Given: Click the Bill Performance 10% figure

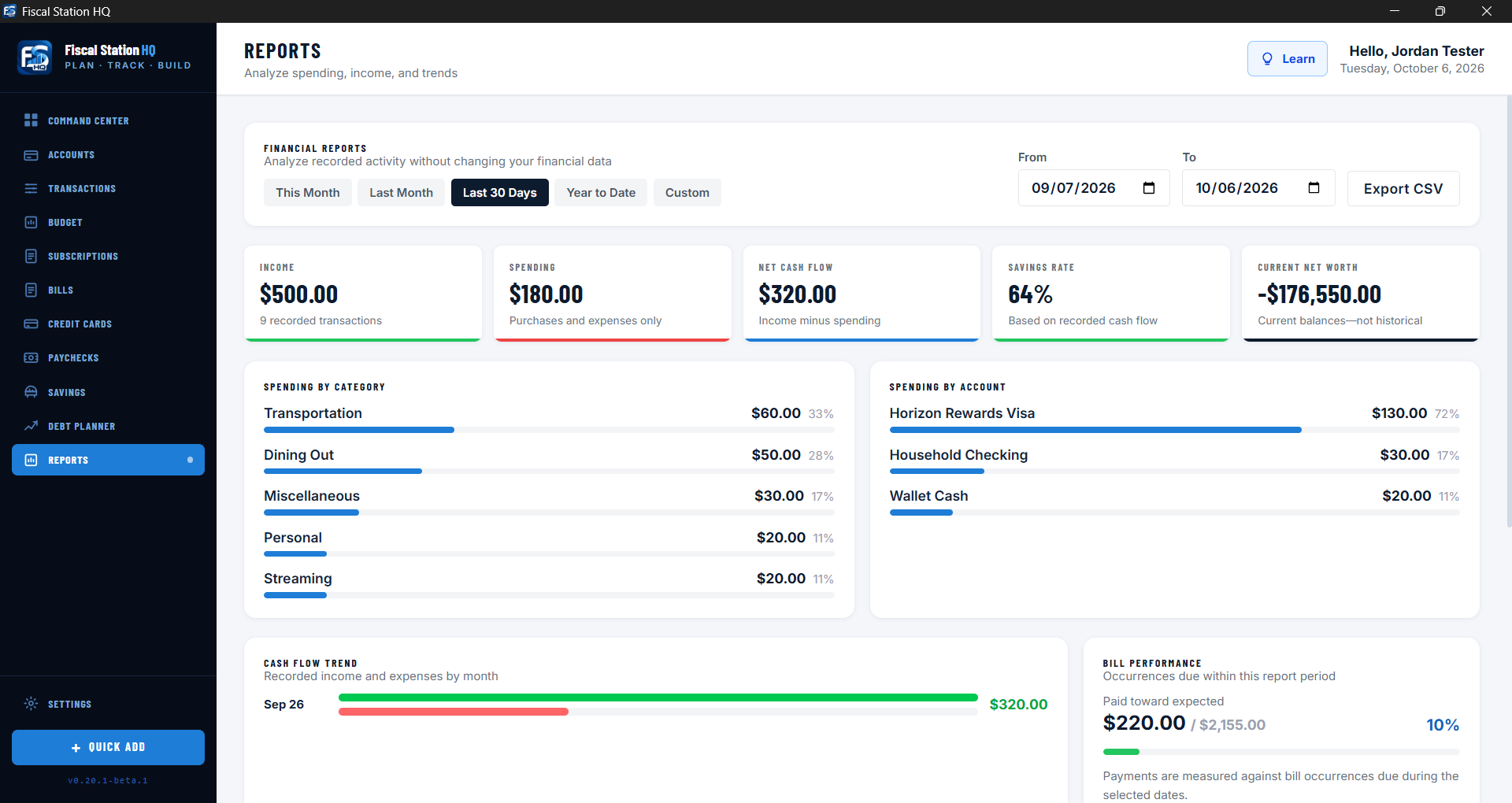Looking at the screenshot, I should [1443, 725].
